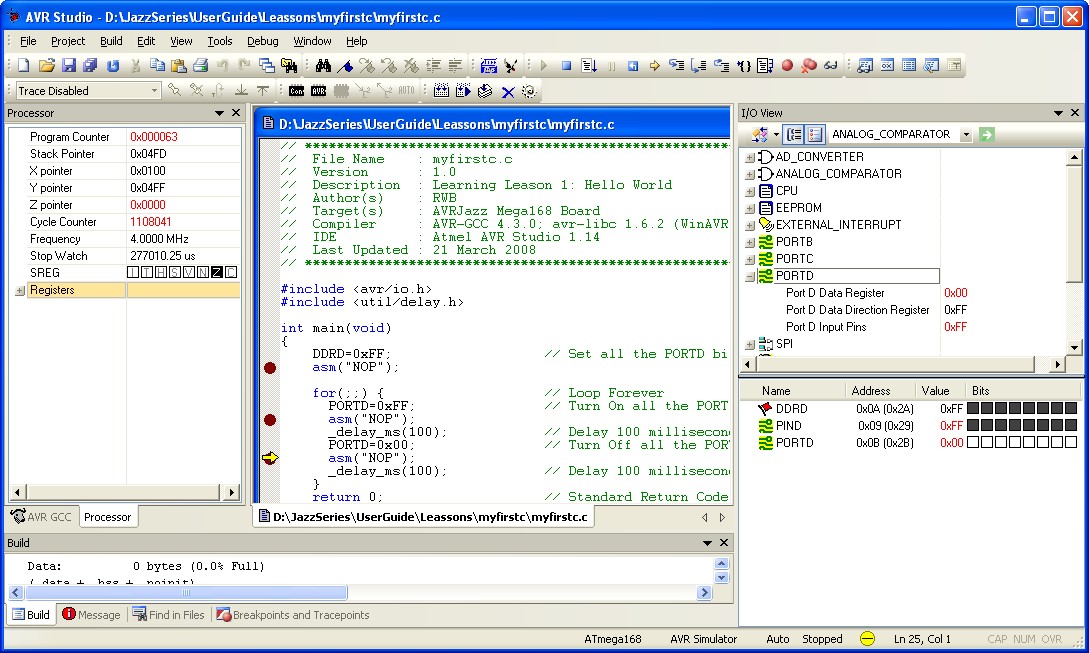Click the Processor panel horizontal scroll right arrow

(231, 492)
